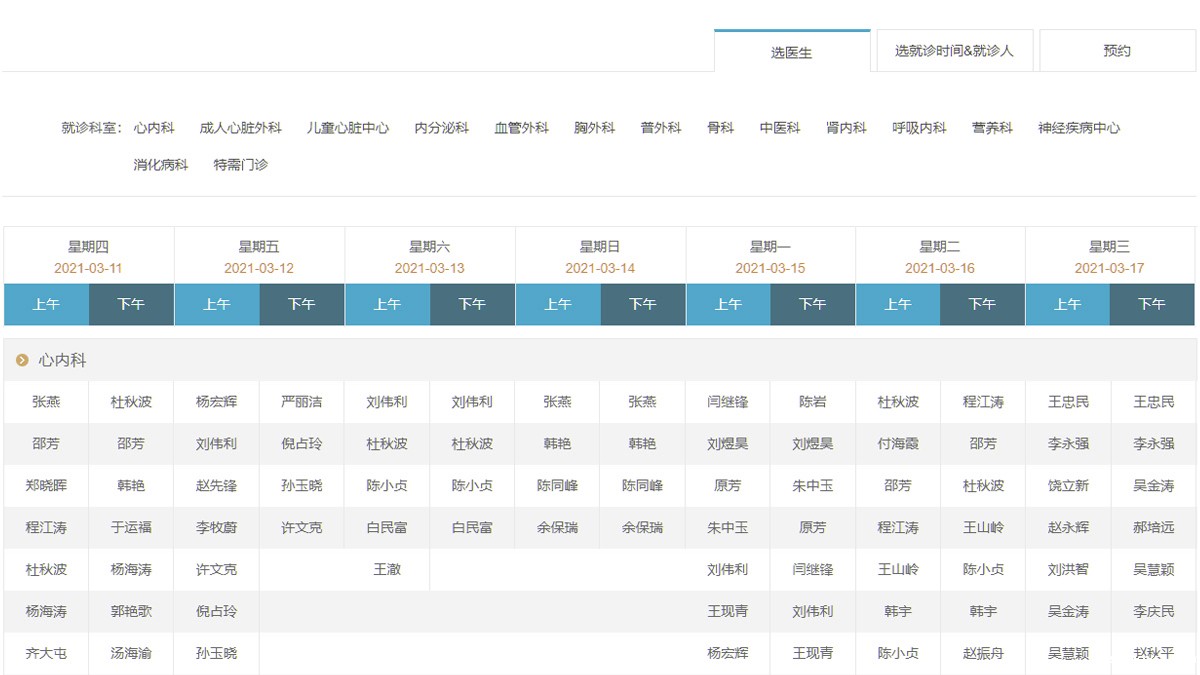Select doctor 齐大屯
The height and width of the screenshot is (675, 1200).
(x=46, y=653)
